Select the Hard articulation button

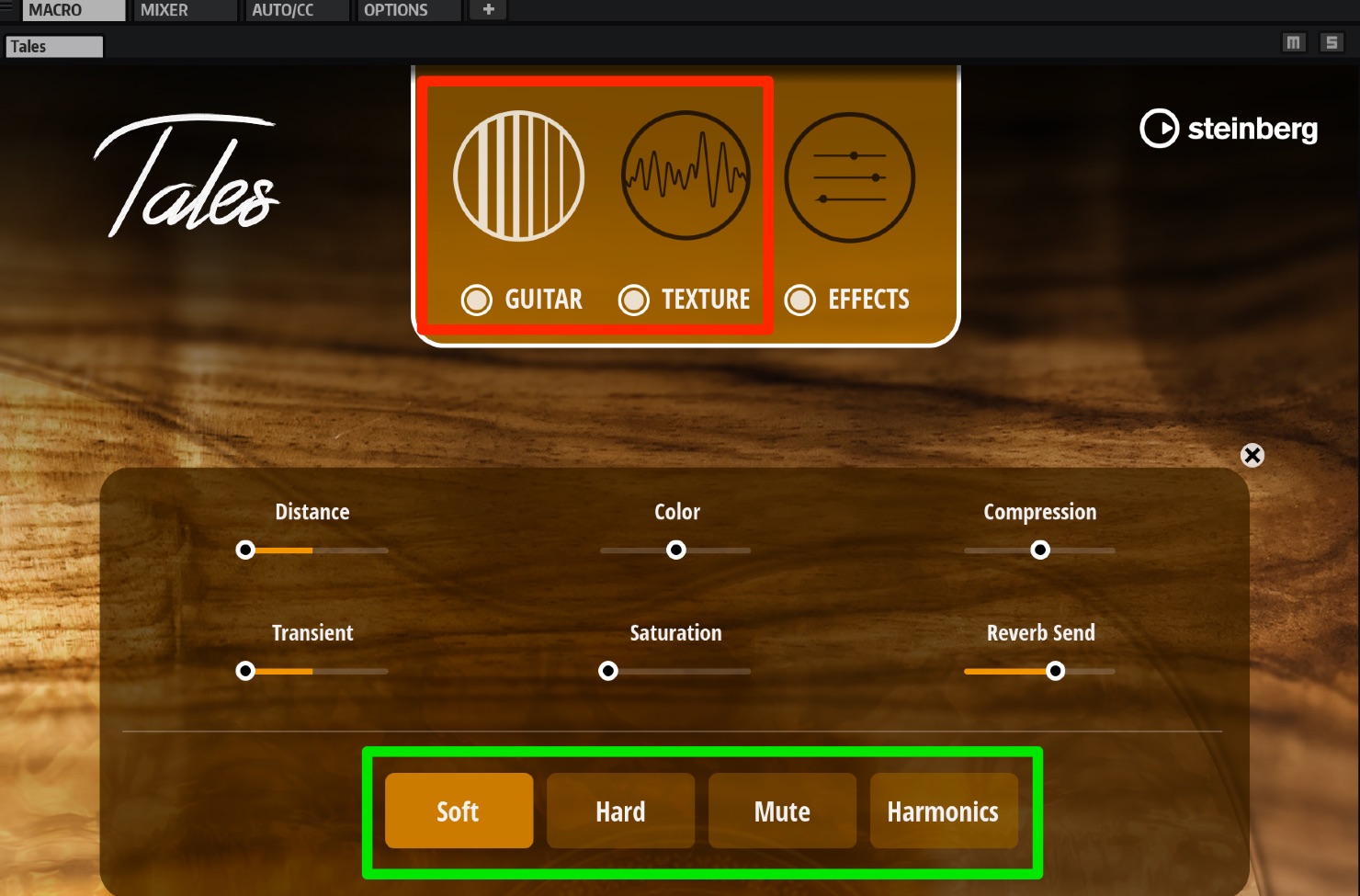pos(620,811)
